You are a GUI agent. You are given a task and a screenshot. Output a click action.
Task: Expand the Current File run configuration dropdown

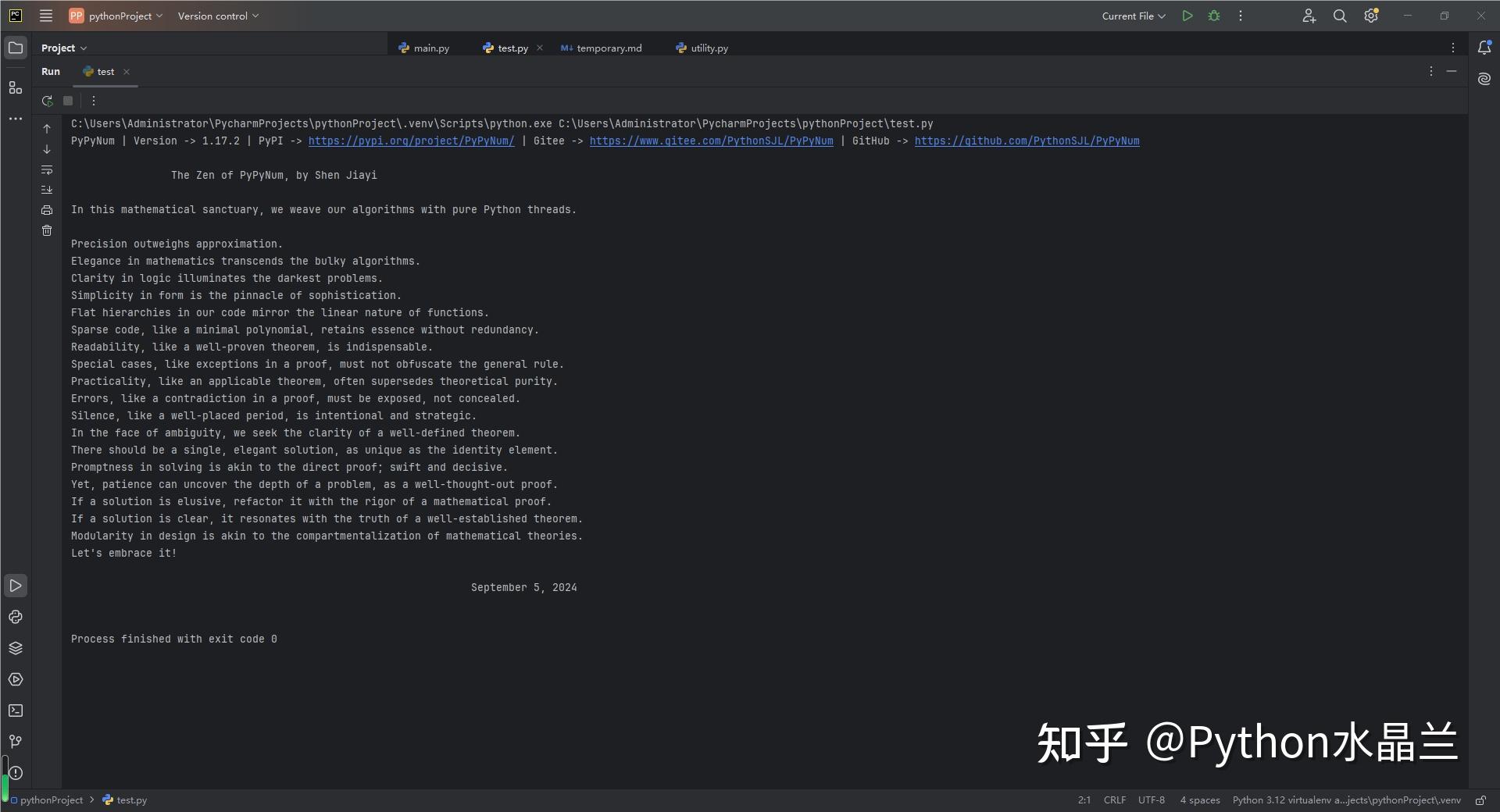coord(1134,16)
